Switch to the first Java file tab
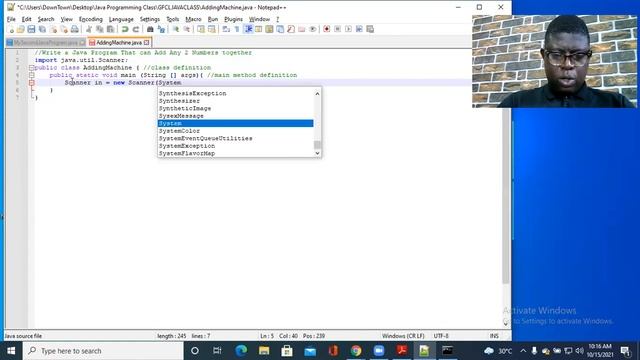Screen dimensions: 640x360 click(x=45, y=42)
